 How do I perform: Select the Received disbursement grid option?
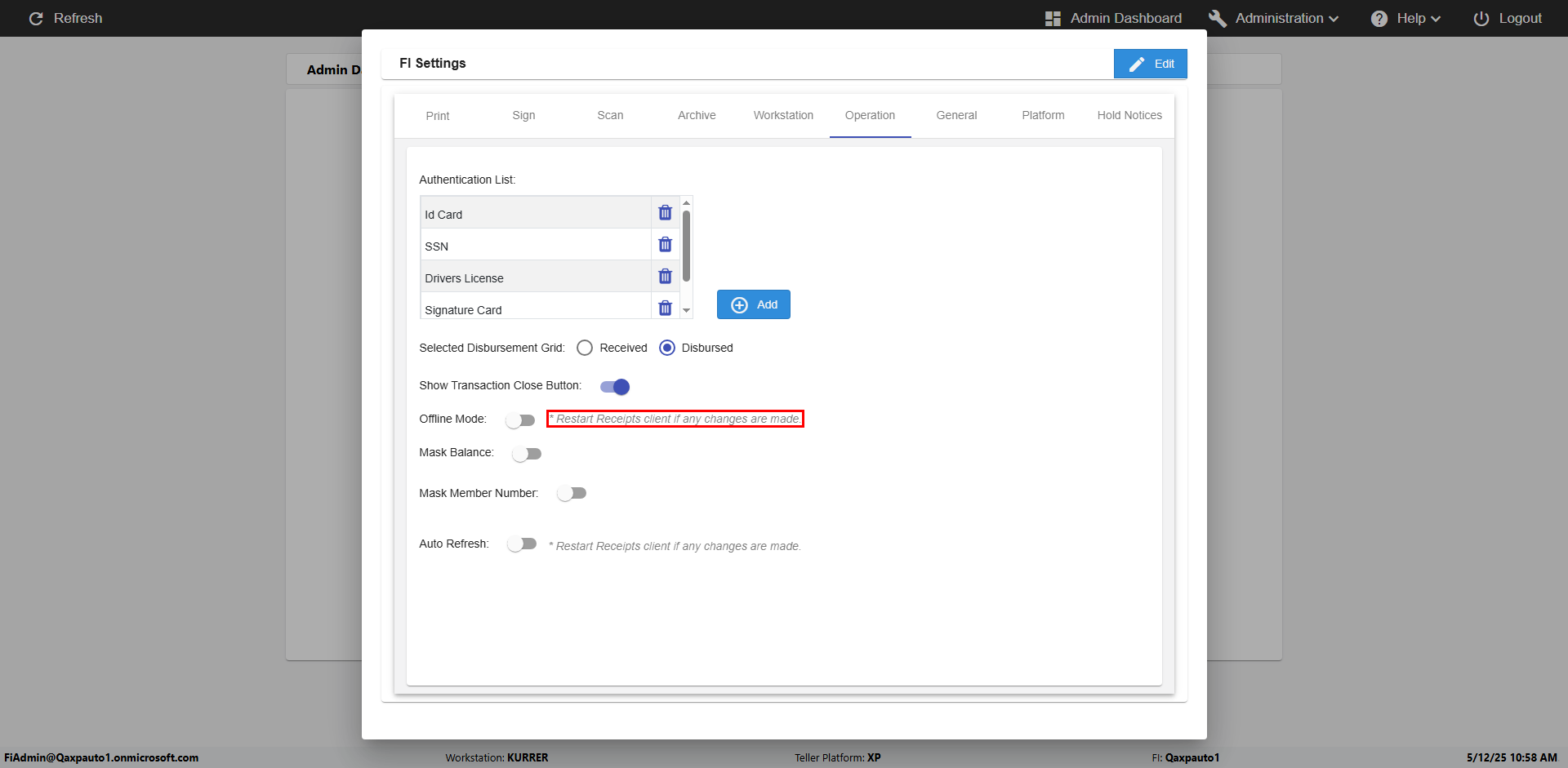point(585,348)
